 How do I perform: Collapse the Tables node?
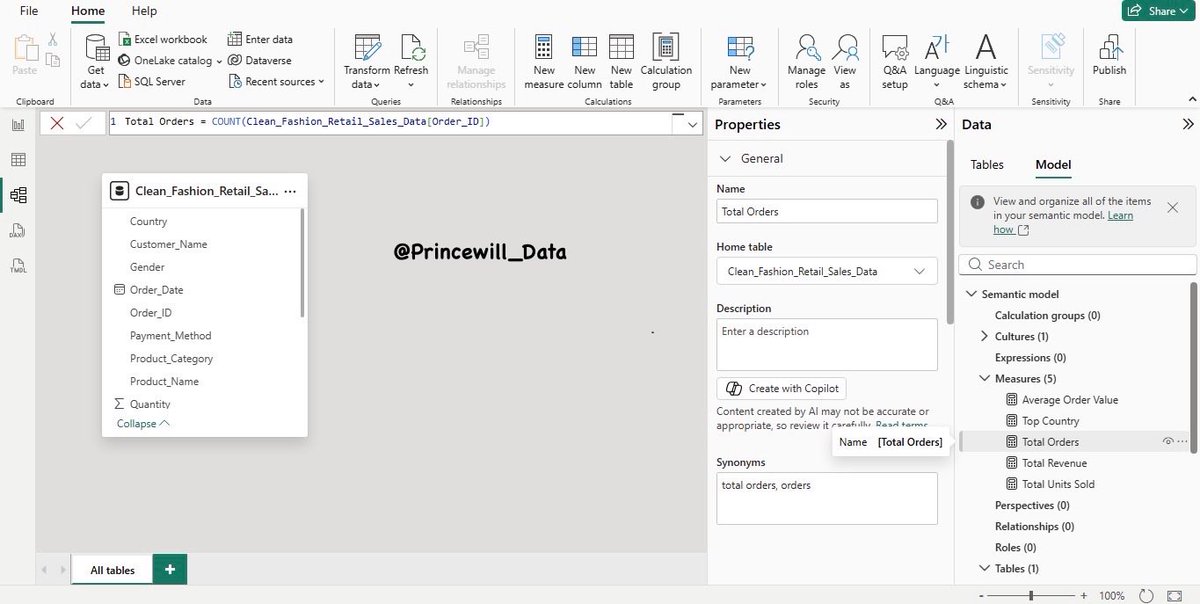tap(985, 568)
